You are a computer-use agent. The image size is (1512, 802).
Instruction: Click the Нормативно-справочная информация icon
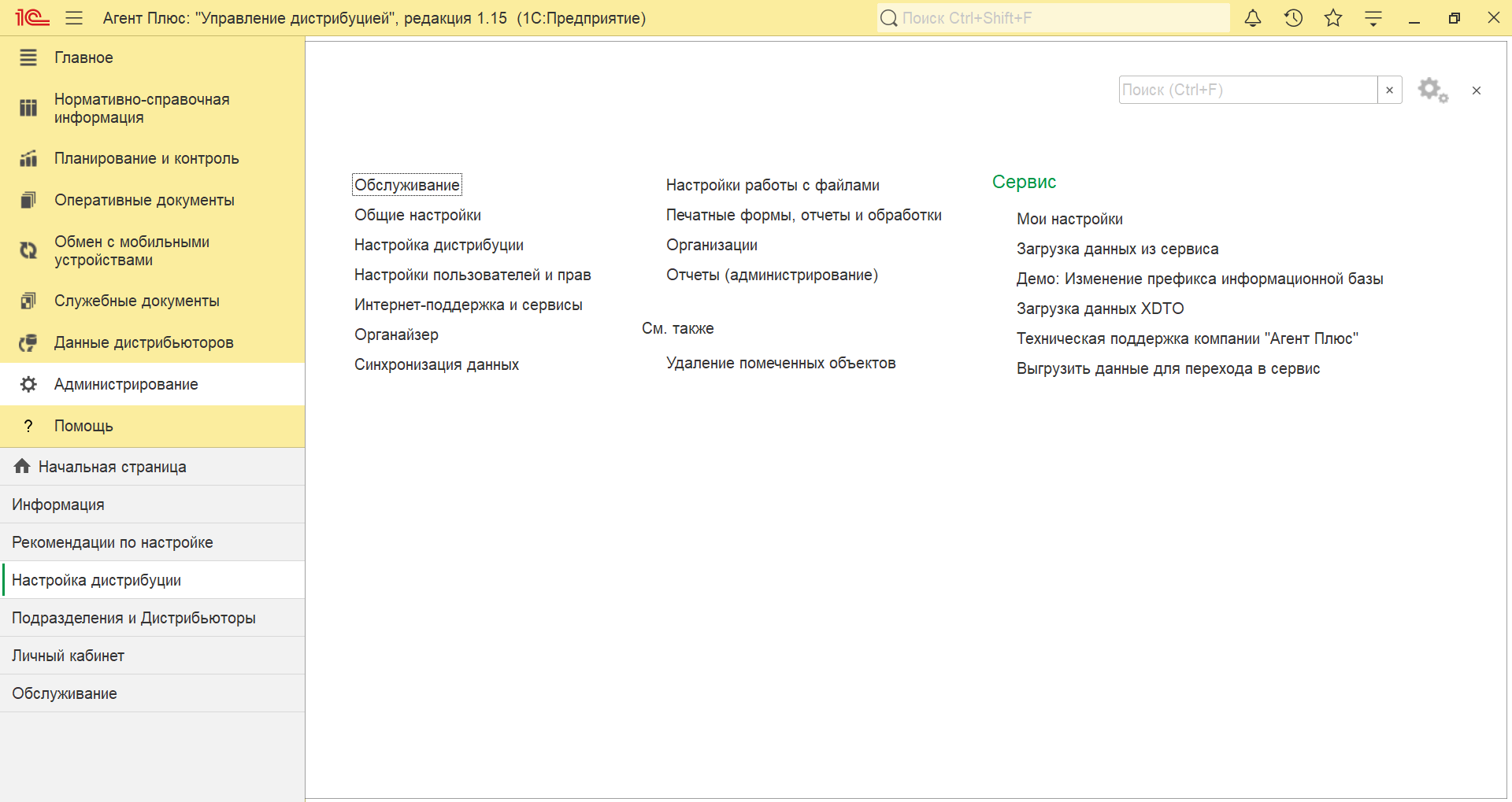point(28,108)
